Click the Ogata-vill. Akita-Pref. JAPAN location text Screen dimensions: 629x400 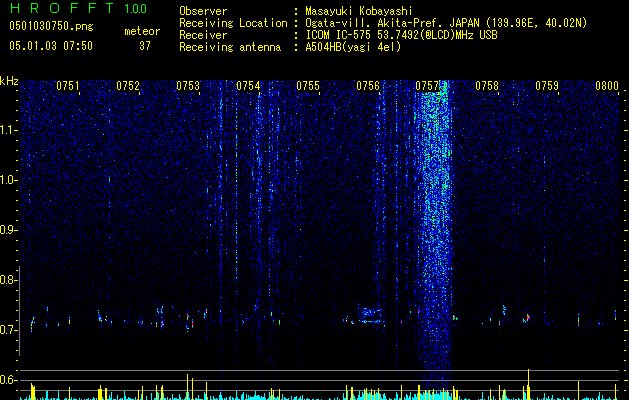tap(446, 23)
